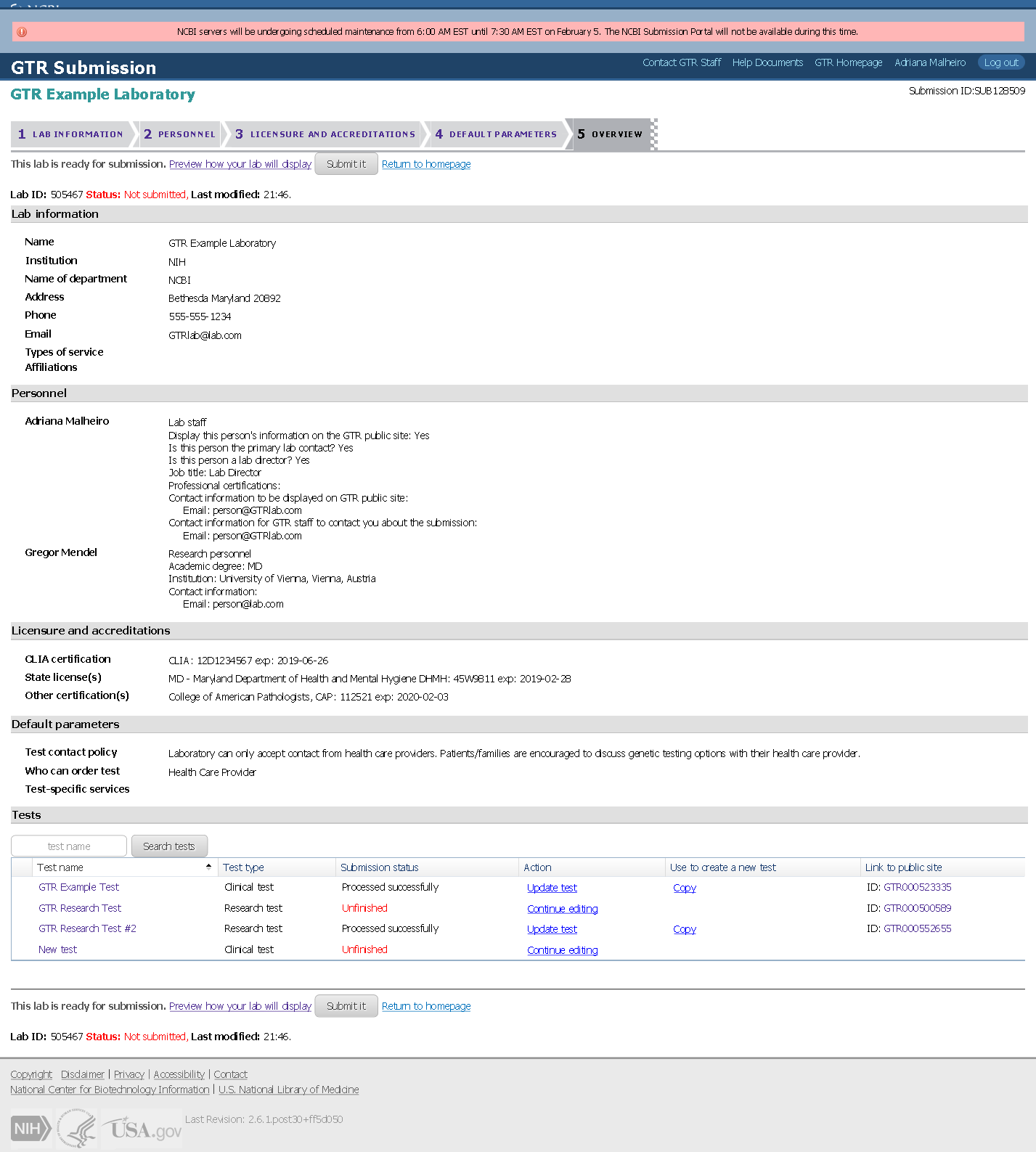The width and height of the screenshot is (1036, 1152).
Task: Open public link GTR000523335
Action: click(918, 887)
